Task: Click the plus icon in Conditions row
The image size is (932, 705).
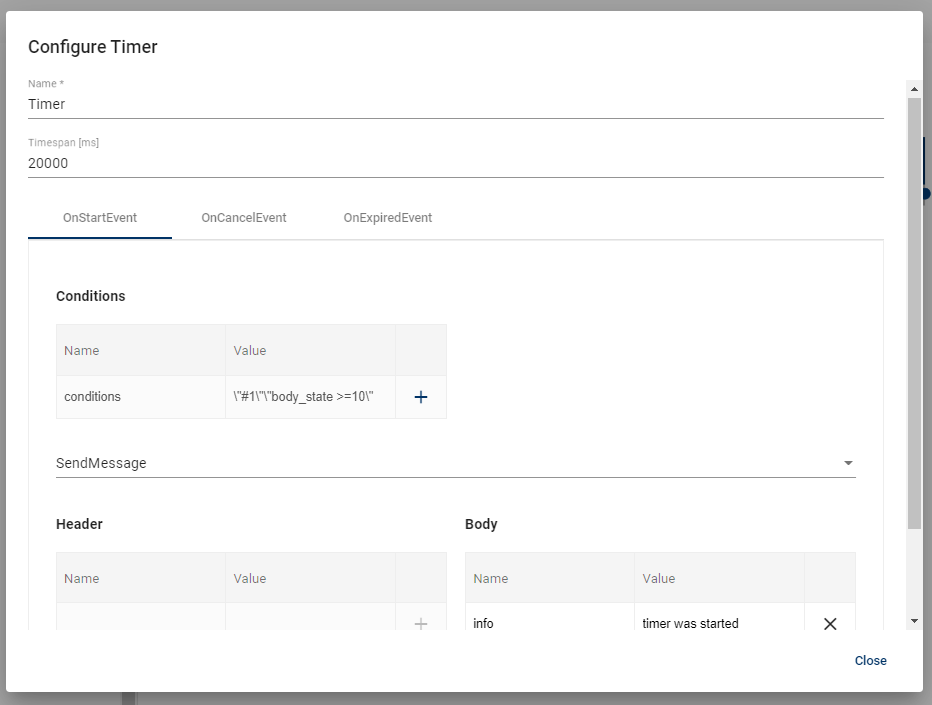Action: tap(421, 397)
